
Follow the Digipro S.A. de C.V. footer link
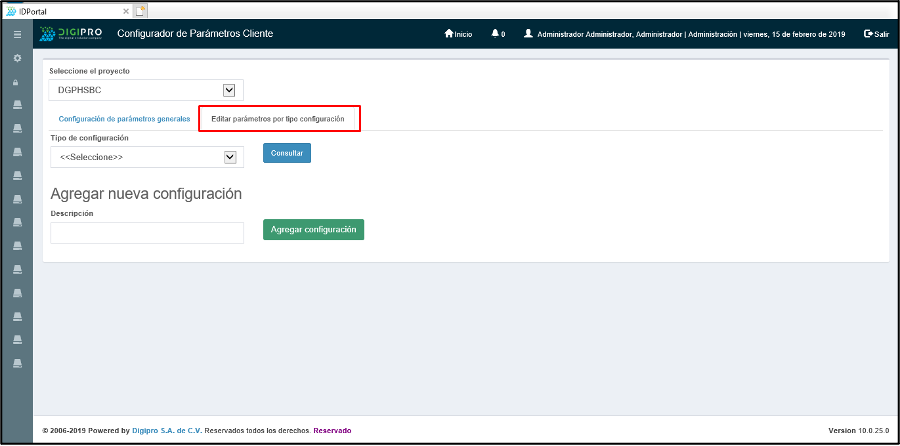(167, 430)
